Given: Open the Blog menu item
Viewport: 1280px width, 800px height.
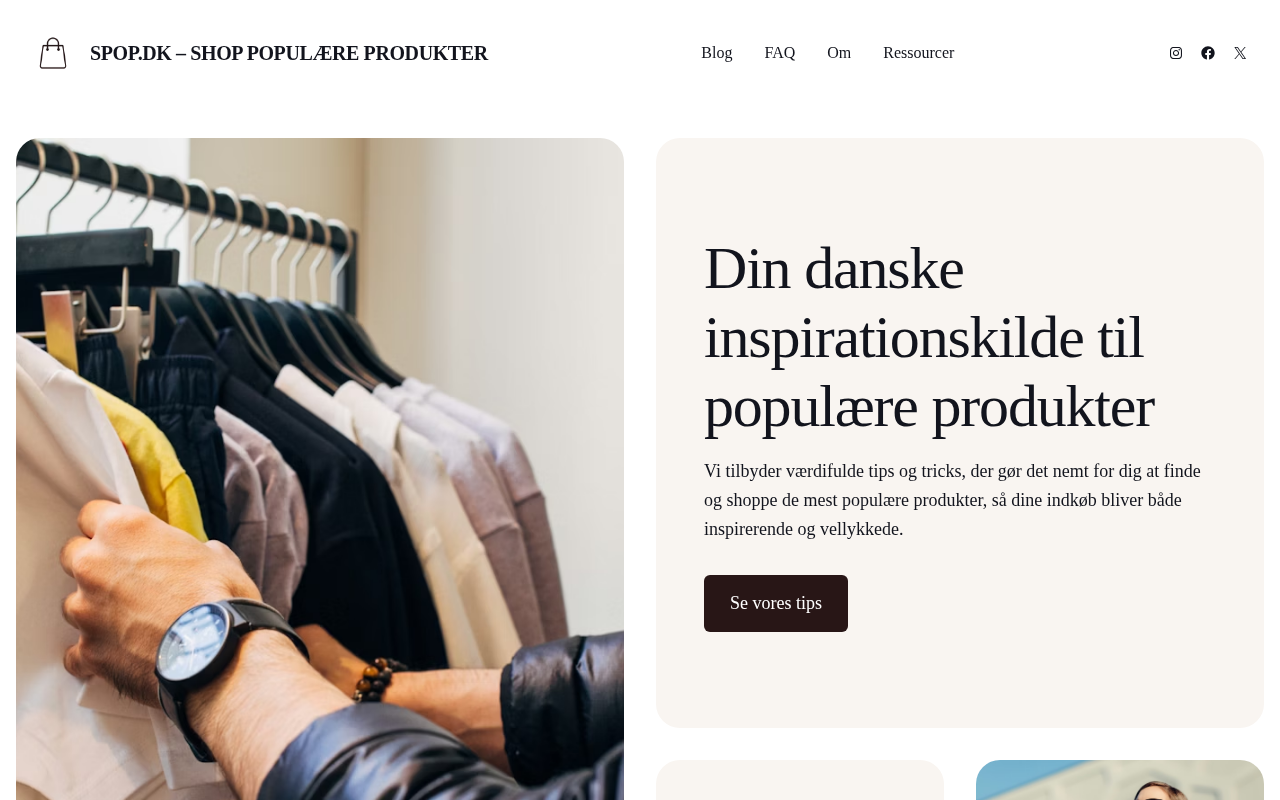Looking at the screenshot, I should [x=717, y=53].
